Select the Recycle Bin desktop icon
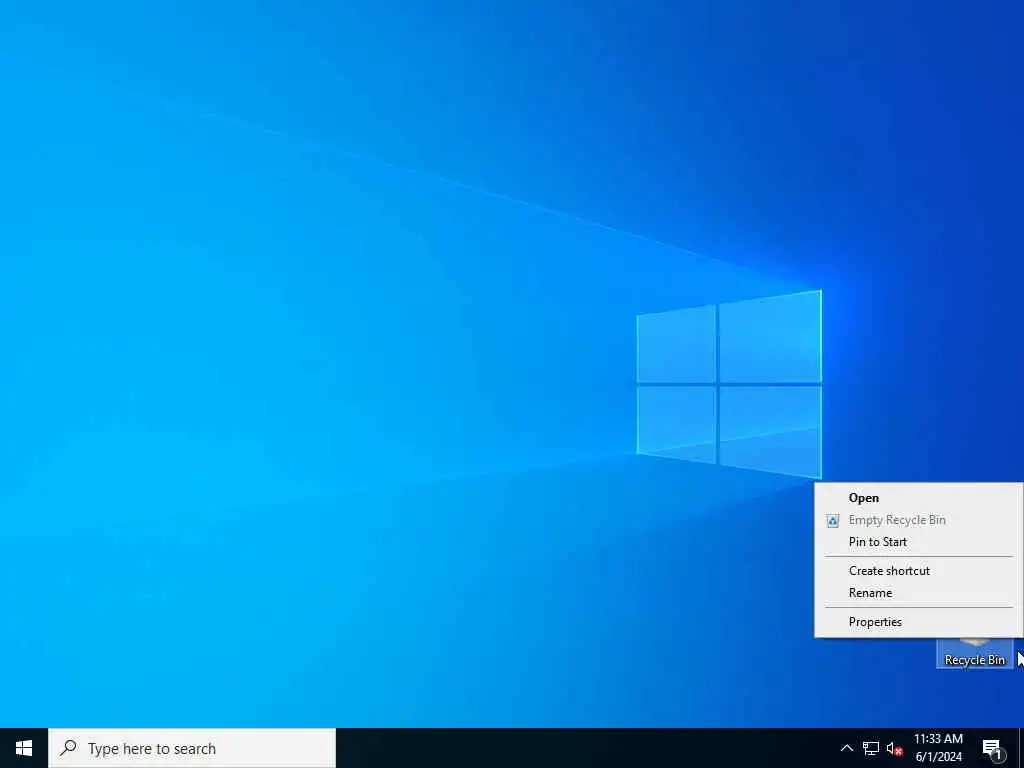 click(x=974, y=653)
